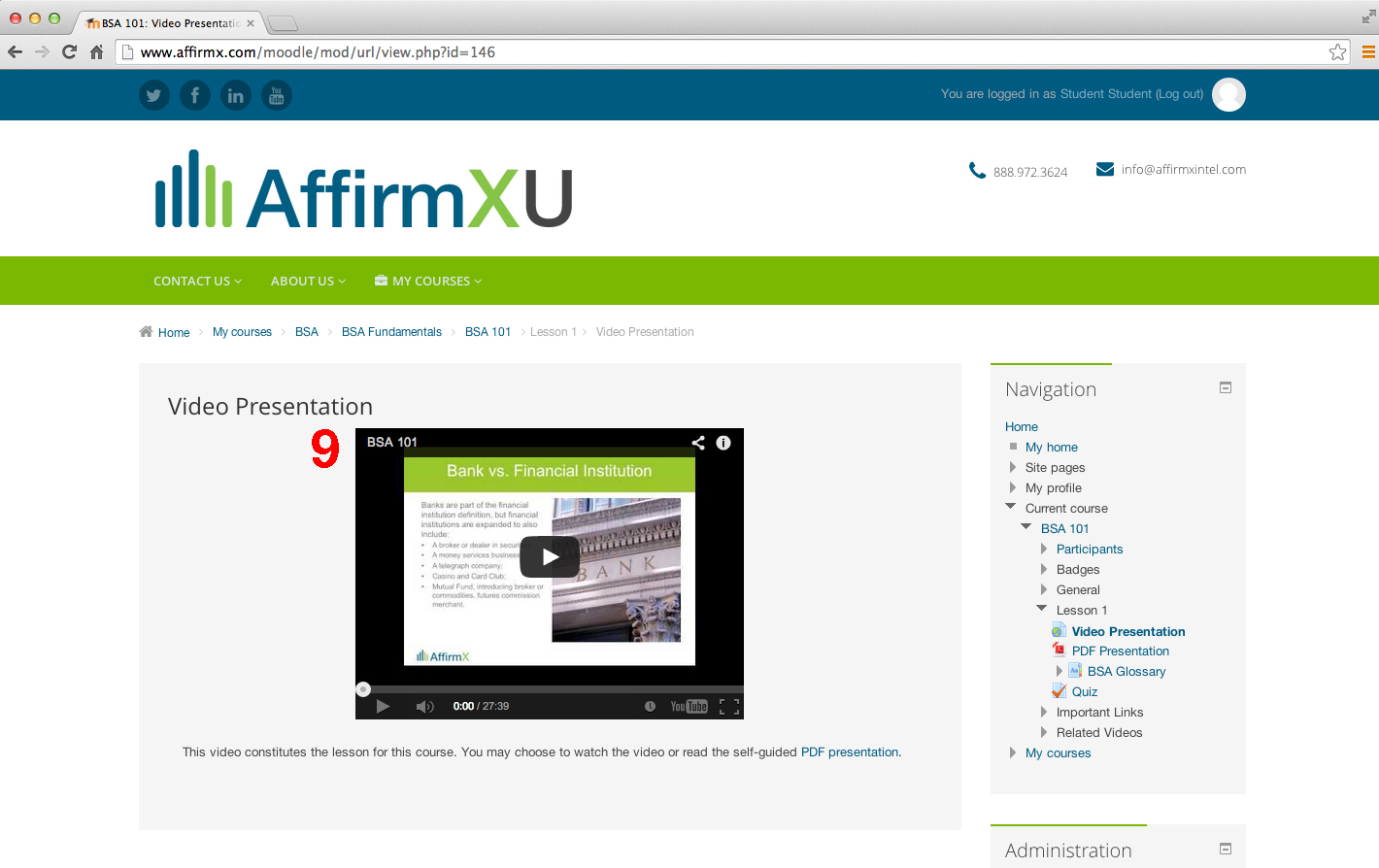Screen dimensions: 1379x868
Task: Click the Home breadcrumb link
Action: pyautogui.click(x=174, y=332)
